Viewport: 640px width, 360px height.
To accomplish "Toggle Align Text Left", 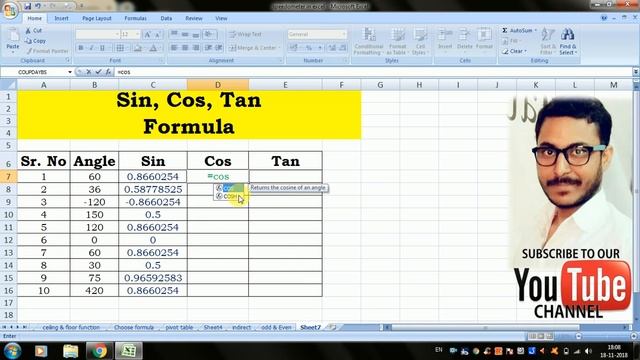I will coord(174,48).
